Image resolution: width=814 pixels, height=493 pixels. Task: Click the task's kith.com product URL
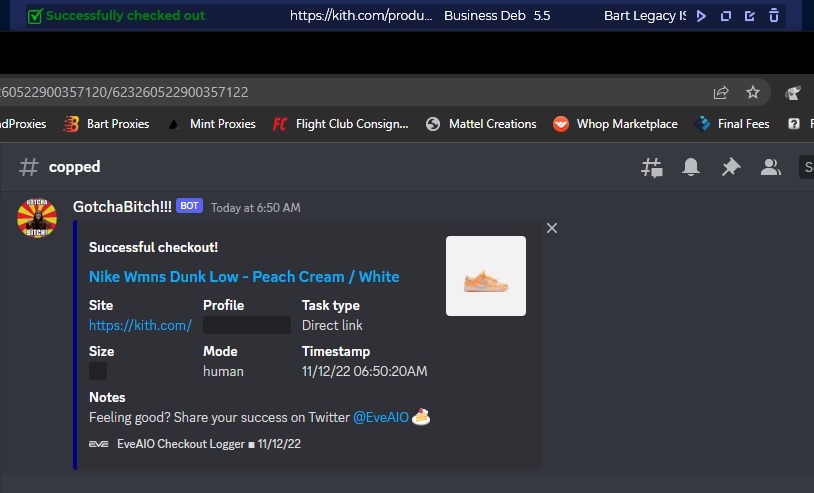361,16
